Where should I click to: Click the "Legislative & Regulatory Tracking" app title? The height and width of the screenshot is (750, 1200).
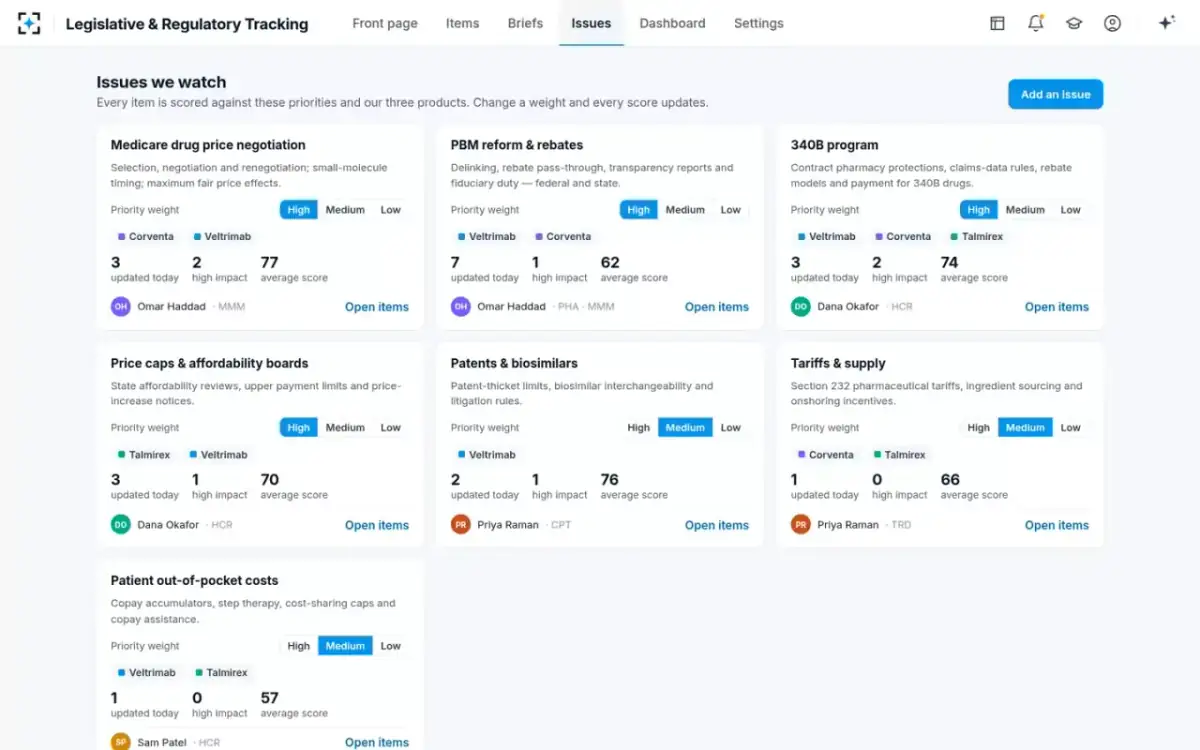[x=187, y=24]
